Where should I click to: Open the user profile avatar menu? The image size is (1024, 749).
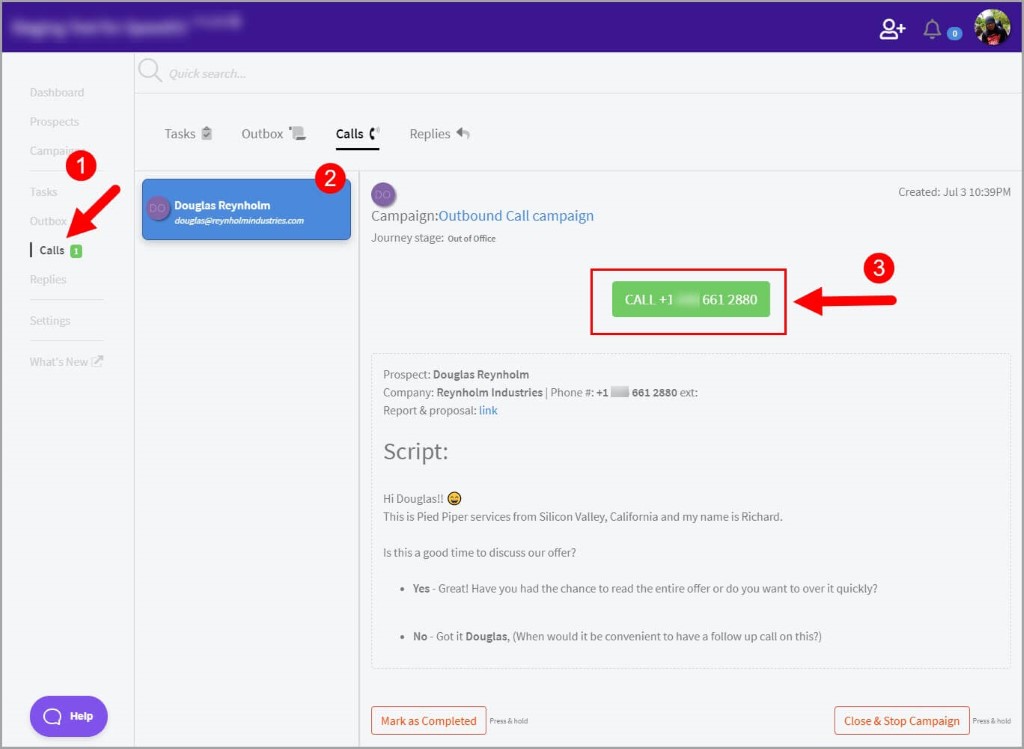992,28
